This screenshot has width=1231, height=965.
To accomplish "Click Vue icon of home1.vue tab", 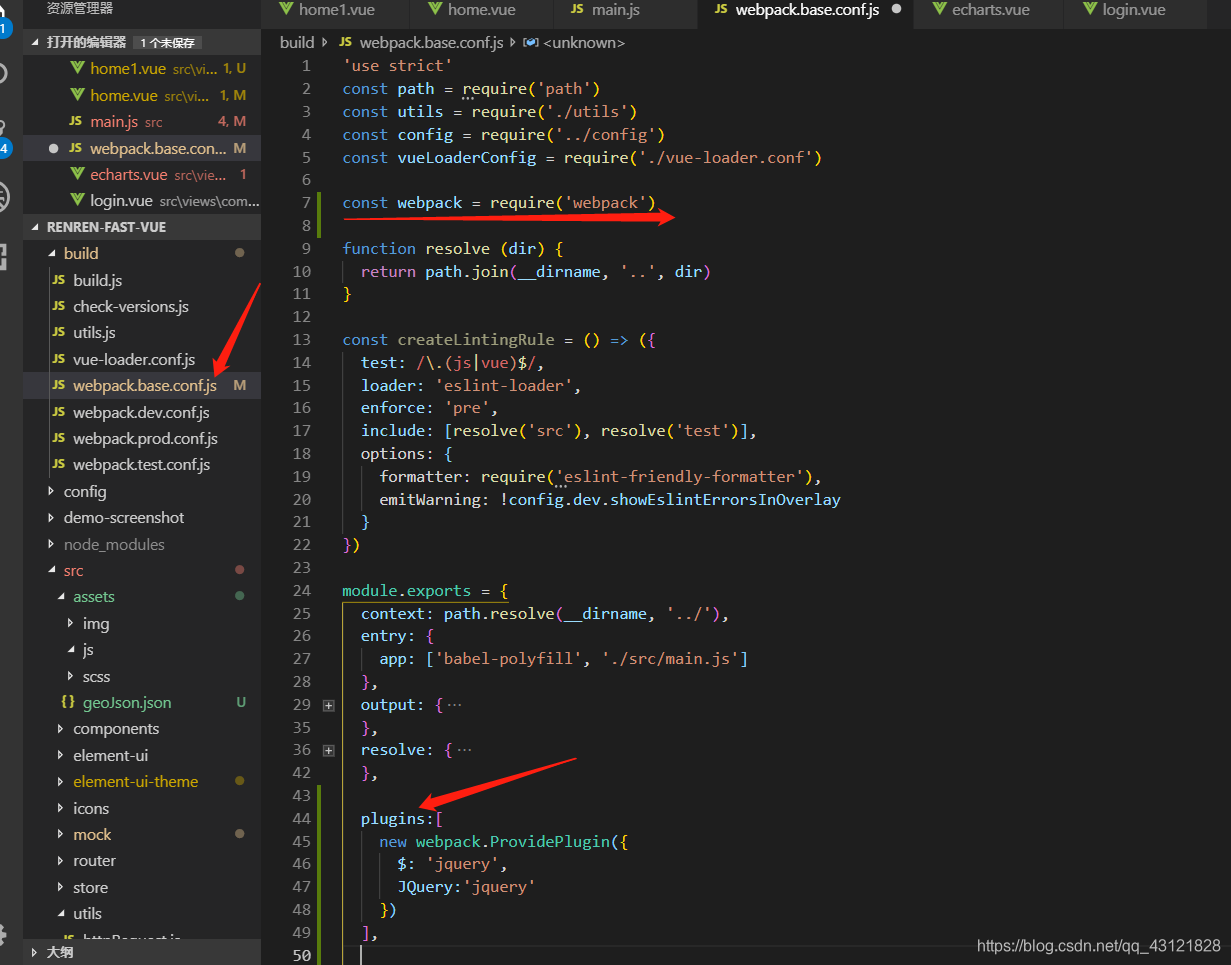I will (x=286, y=9).
